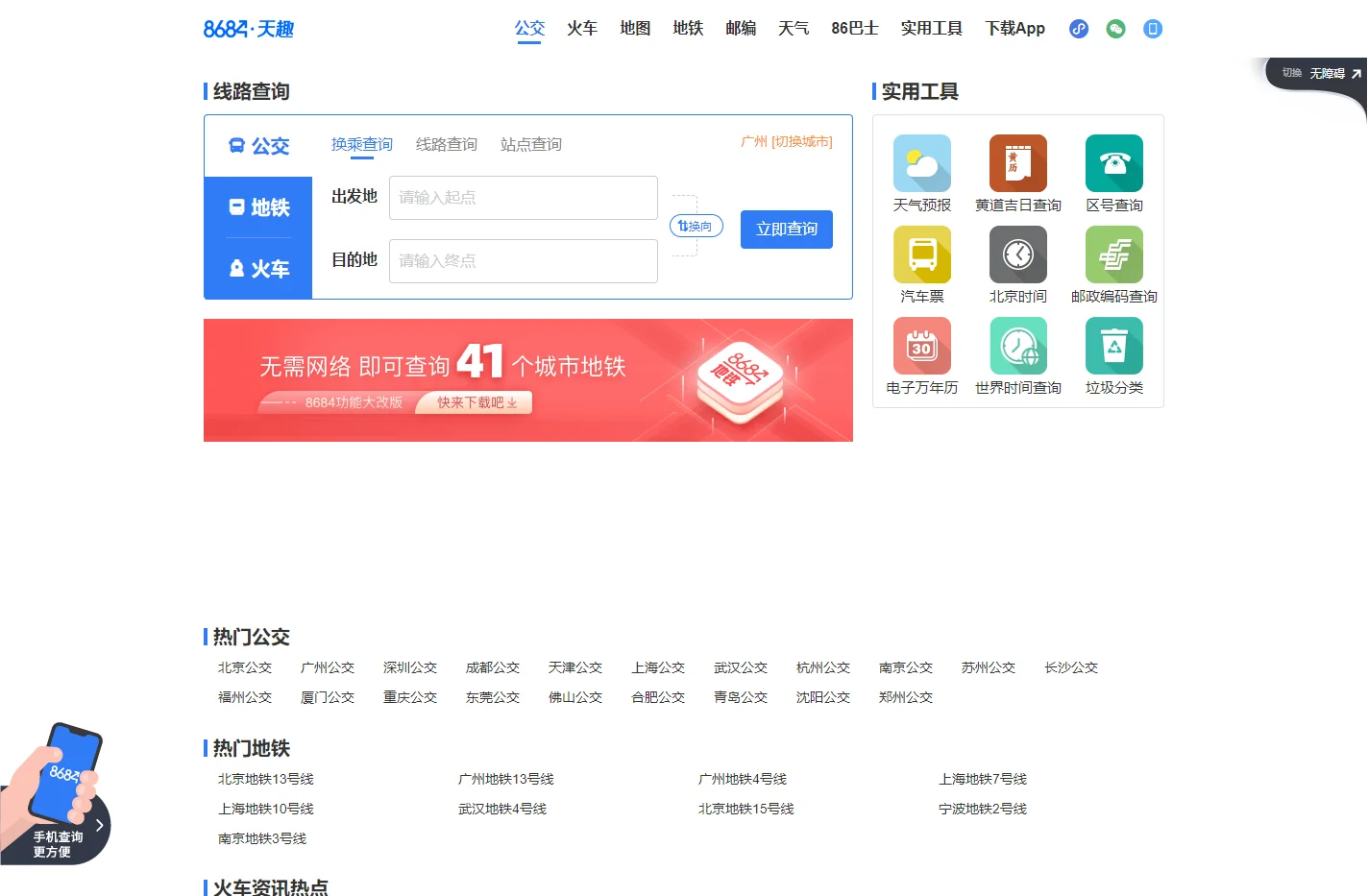Open the 手机查询更方便 phone widget
The width and height of the screenshot is (1368, 896).
pos(55,795)
